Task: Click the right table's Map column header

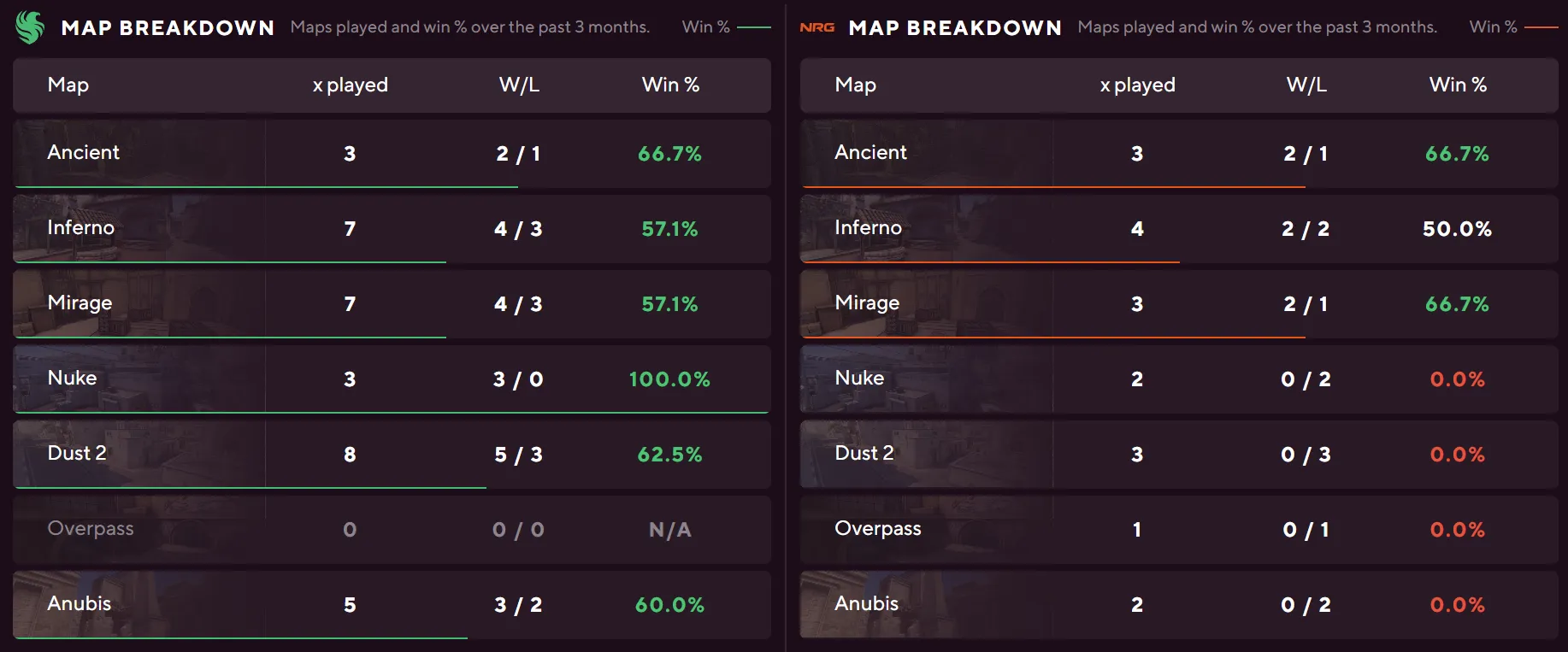Action: [855, 85]
